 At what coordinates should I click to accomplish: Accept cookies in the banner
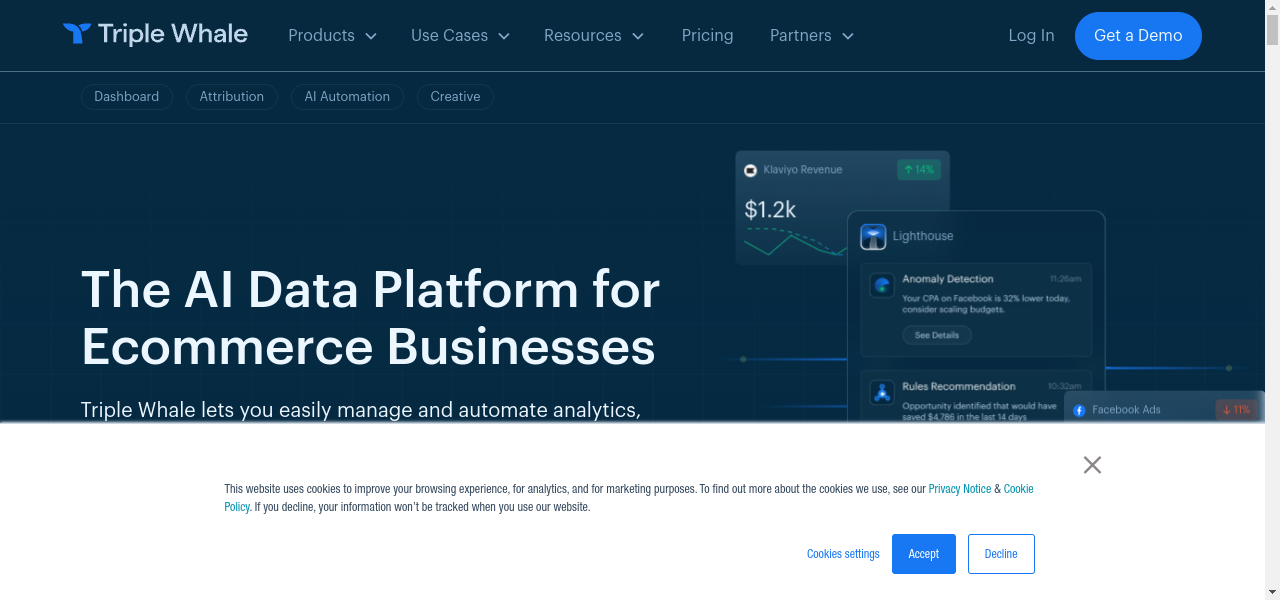(923, 554)
